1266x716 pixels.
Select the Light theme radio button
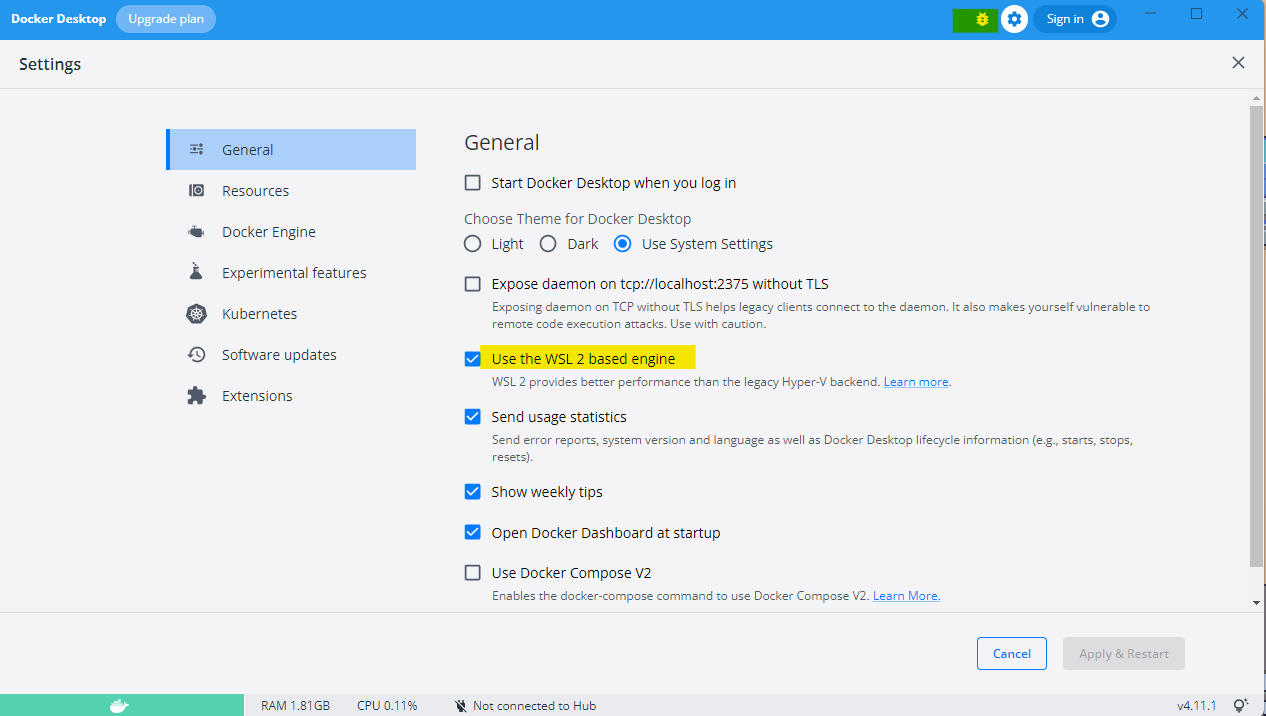pyautogui.click(x=473, y=244)
